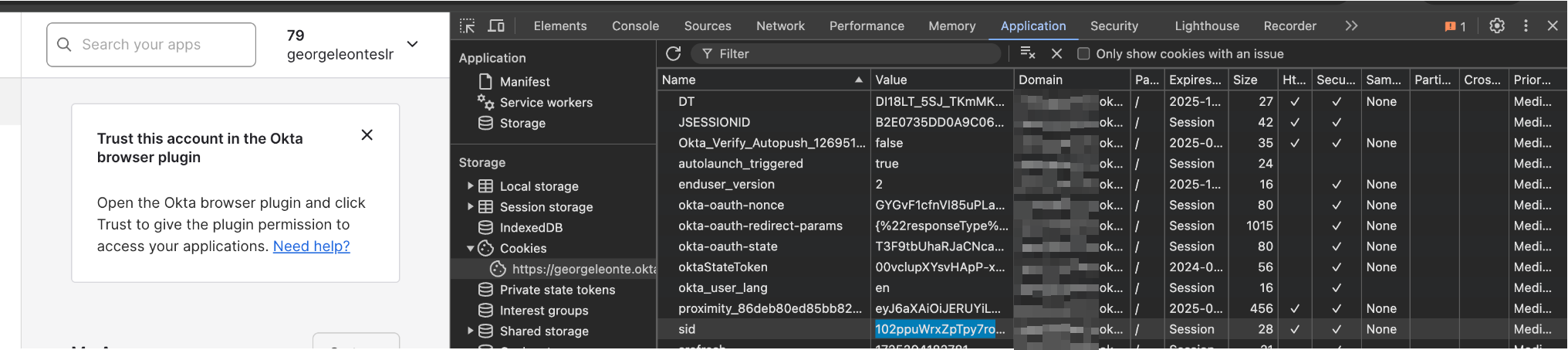
Task: Select the autolaunch_triggered cookie
Action: pos(1112,164)
